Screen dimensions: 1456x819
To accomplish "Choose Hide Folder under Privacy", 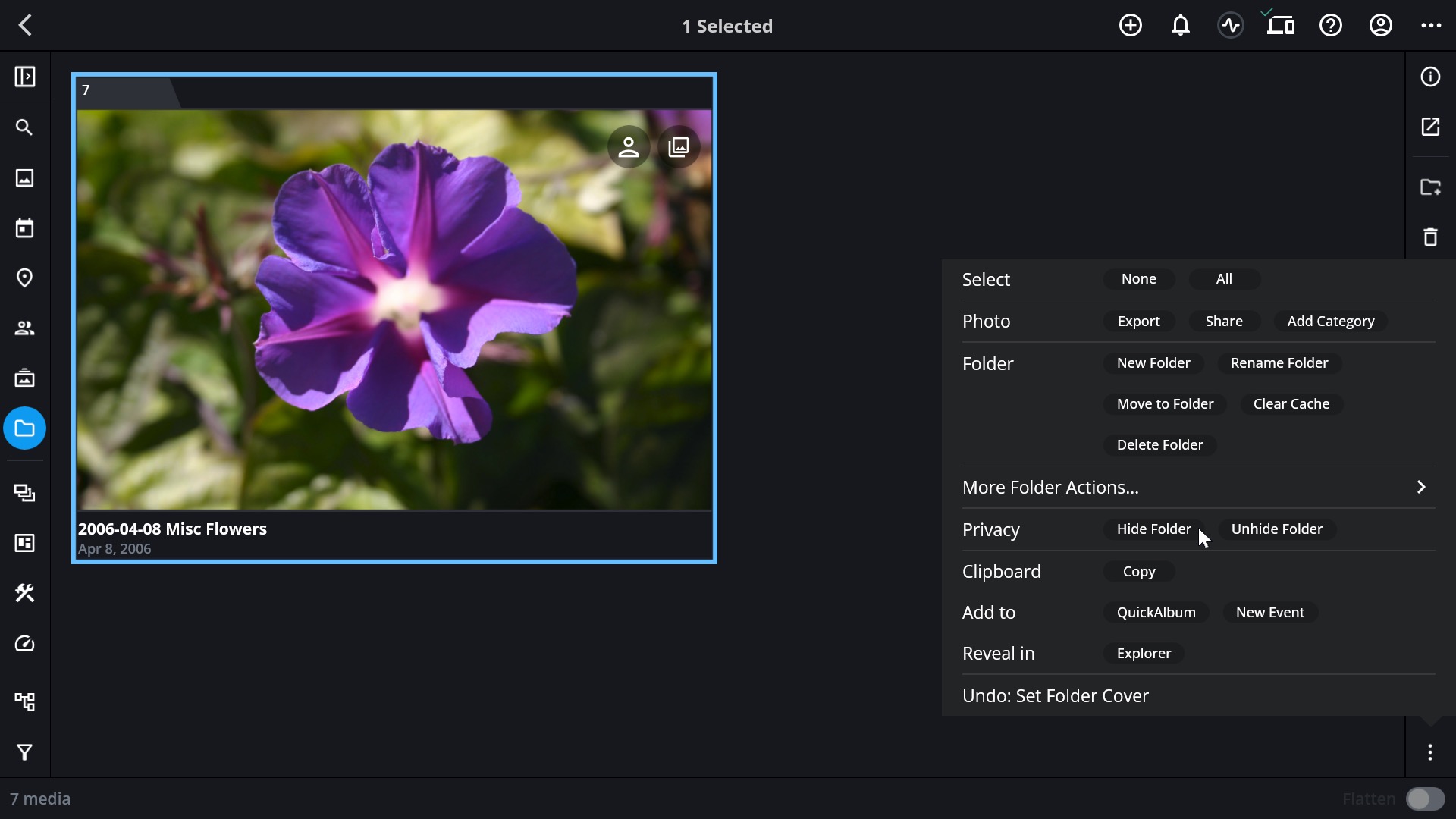I will pos(1153,529).
